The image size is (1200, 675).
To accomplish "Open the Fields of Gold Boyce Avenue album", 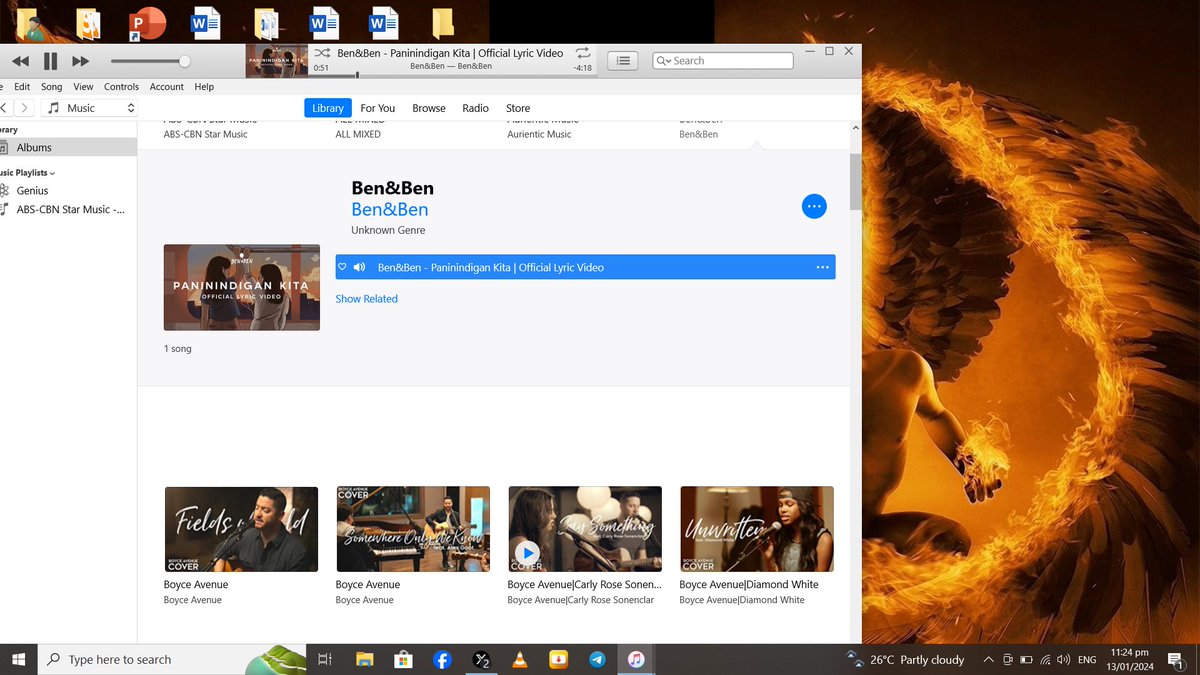I will pos(241,529).
